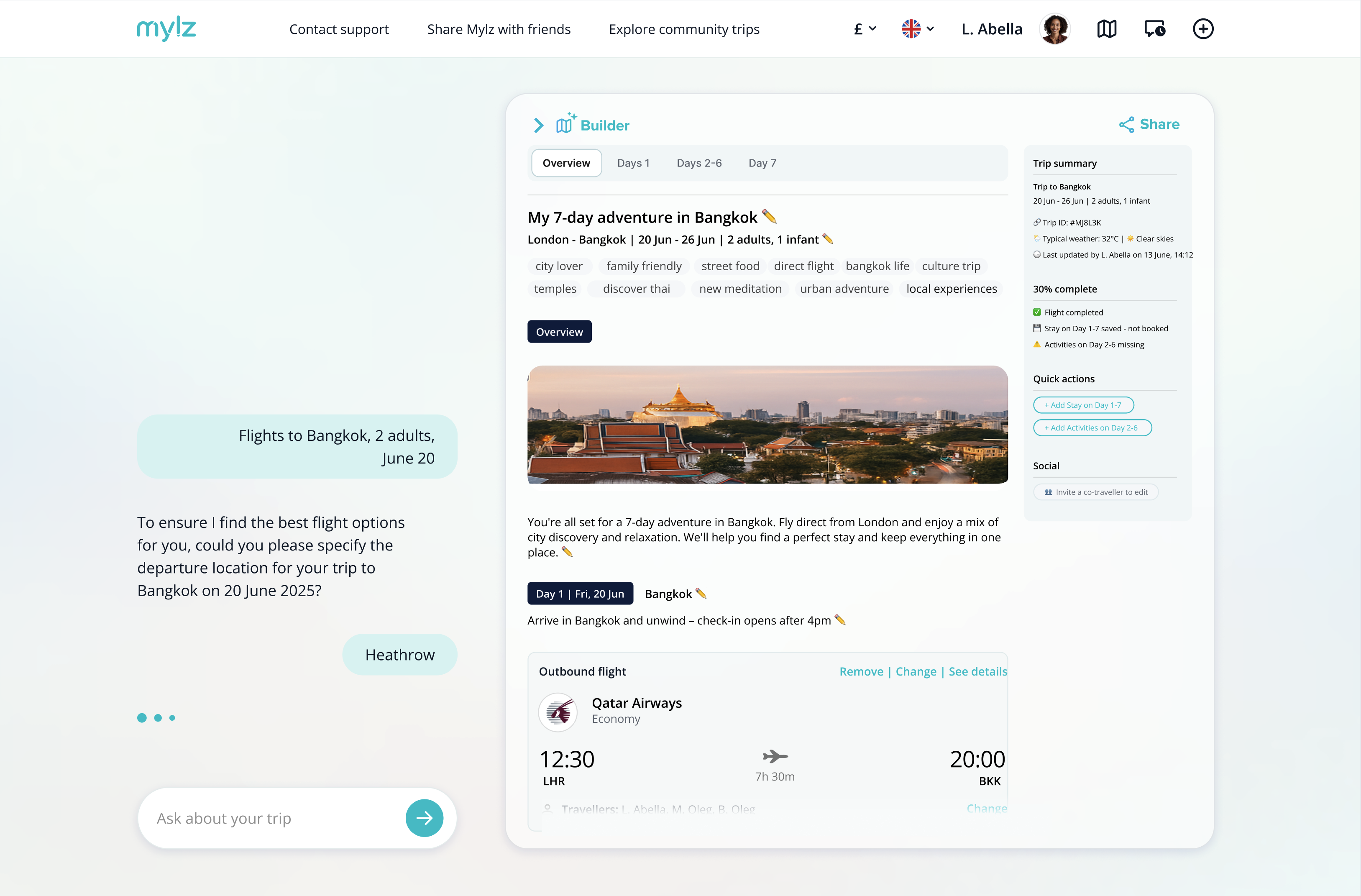Click the urban adventure tag
The image size is (1361, 896).
(844, 289)
